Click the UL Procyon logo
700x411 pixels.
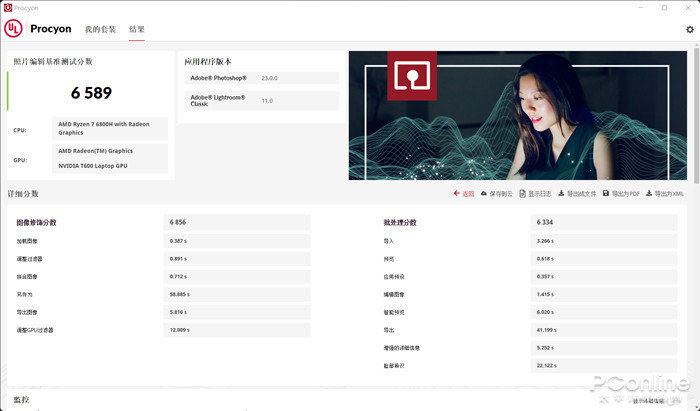pyautogui.click(x=13, y=29)
